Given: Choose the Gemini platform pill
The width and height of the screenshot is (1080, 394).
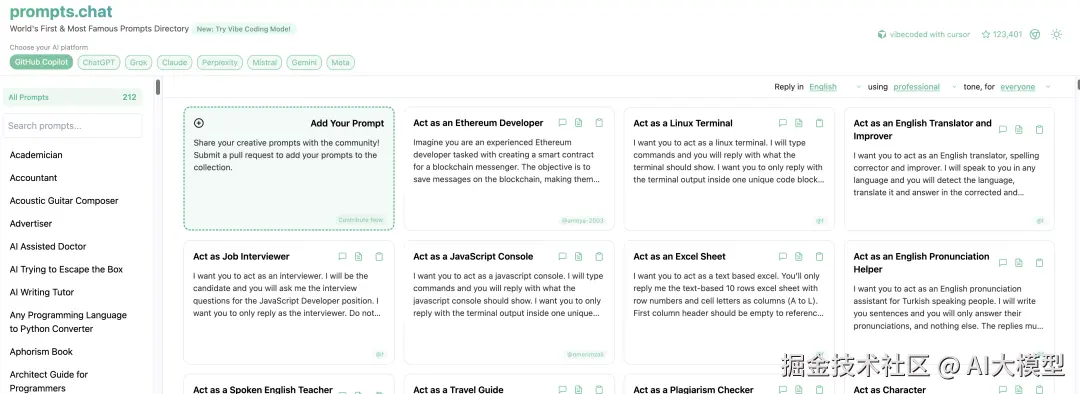Looking at the screenshot, I should [x=304, y=63].
